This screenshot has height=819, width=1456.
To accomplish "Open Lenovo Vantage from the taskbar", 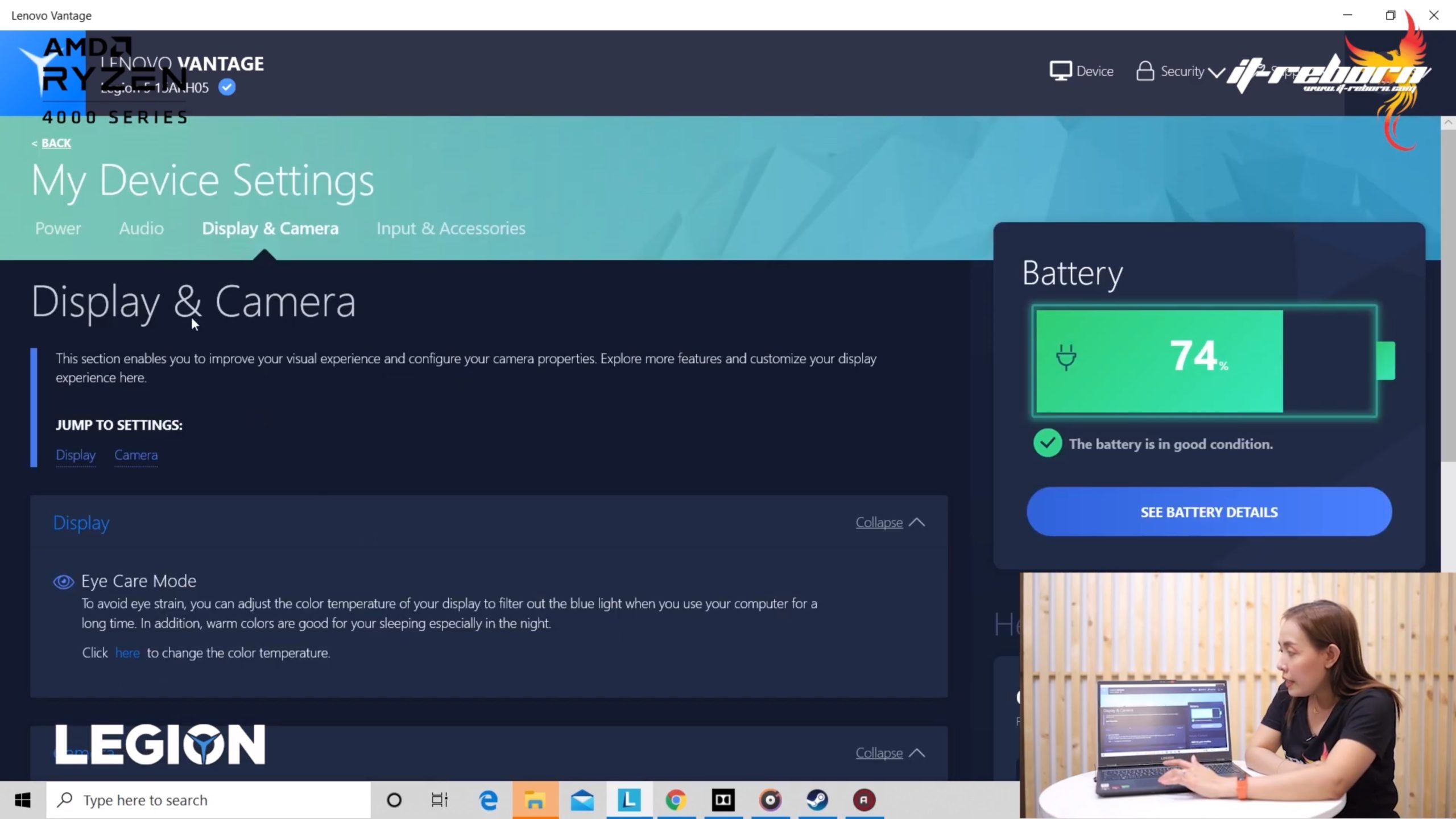I will 629,800.
